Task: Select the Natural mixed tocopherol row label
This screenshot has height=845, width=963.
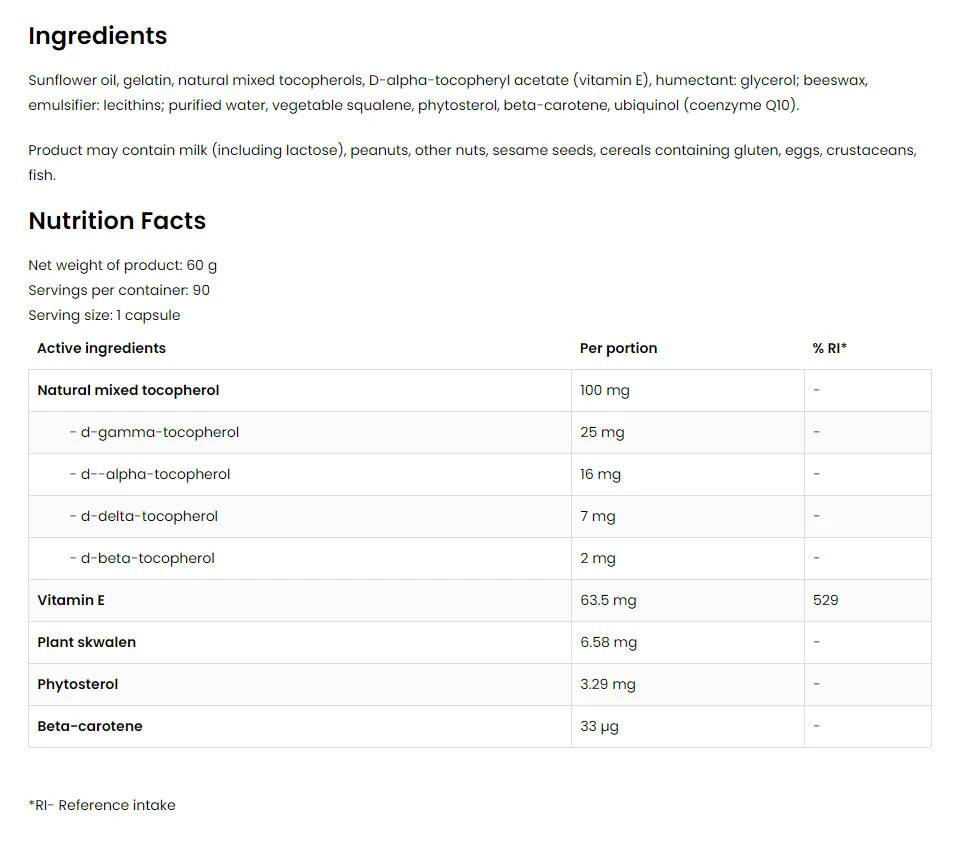Action: click(128, 390)
